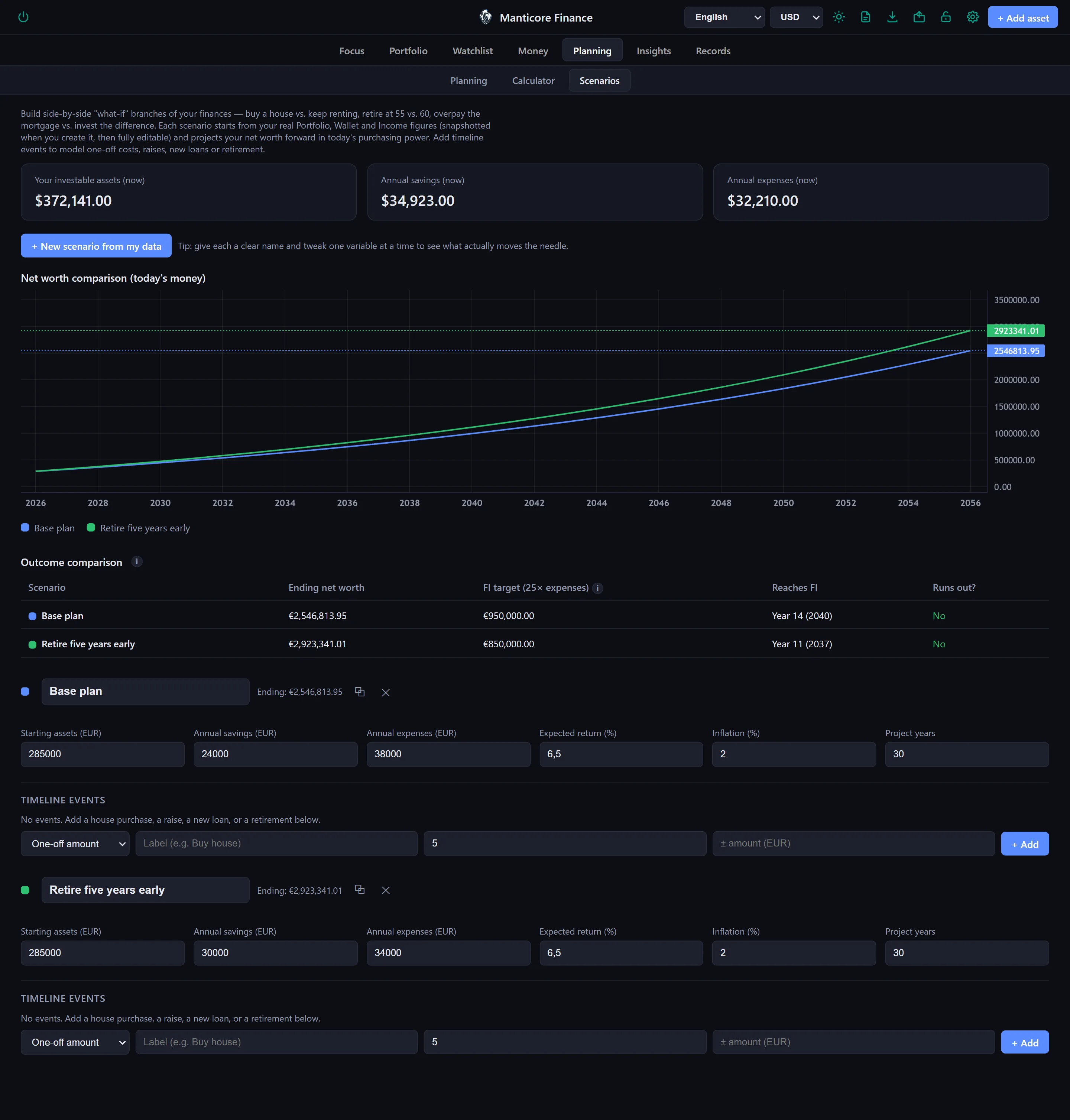Click the €950,000.00 FI target cell
The image size is (1070, 1120).
pyautogui.click(x=509, y=616)
